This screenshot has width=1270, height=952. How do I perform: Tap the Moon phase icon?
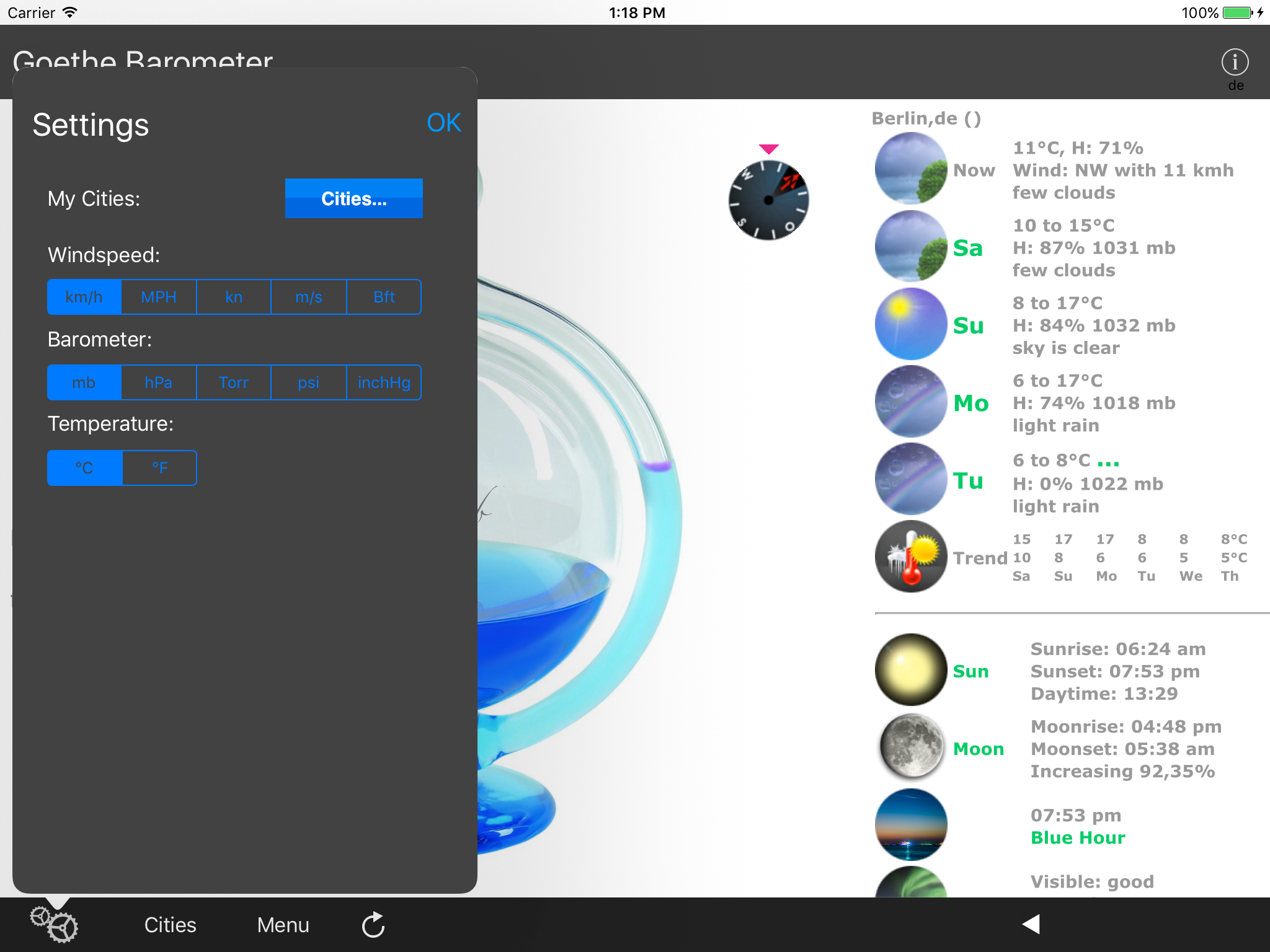(910, 747)
